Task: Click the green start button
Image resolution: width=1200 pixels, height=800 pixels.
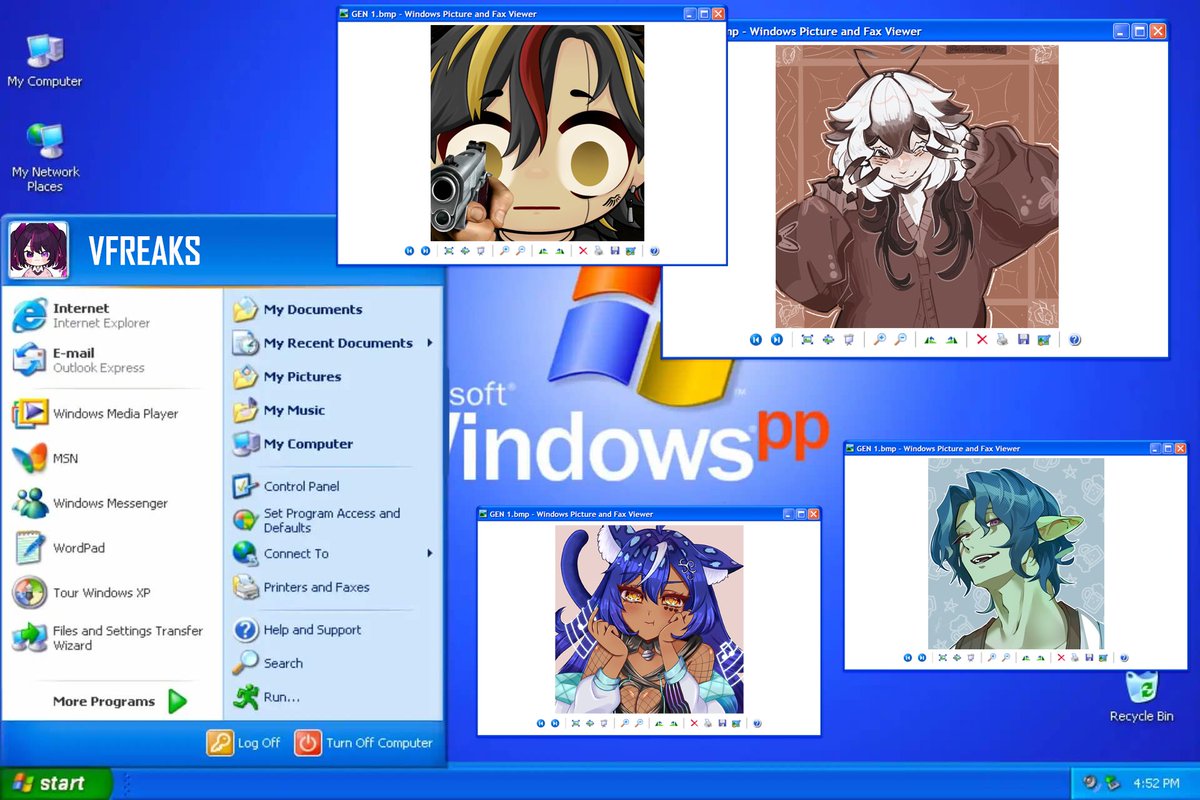Action: point(56,783)
